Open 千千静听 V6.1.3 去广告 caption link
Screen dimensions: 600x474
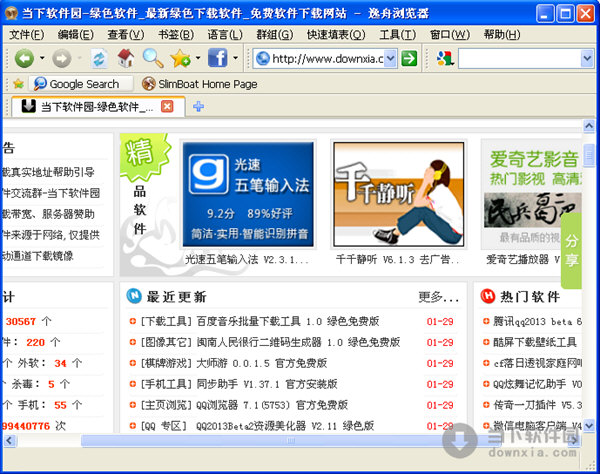pos(398,259)
